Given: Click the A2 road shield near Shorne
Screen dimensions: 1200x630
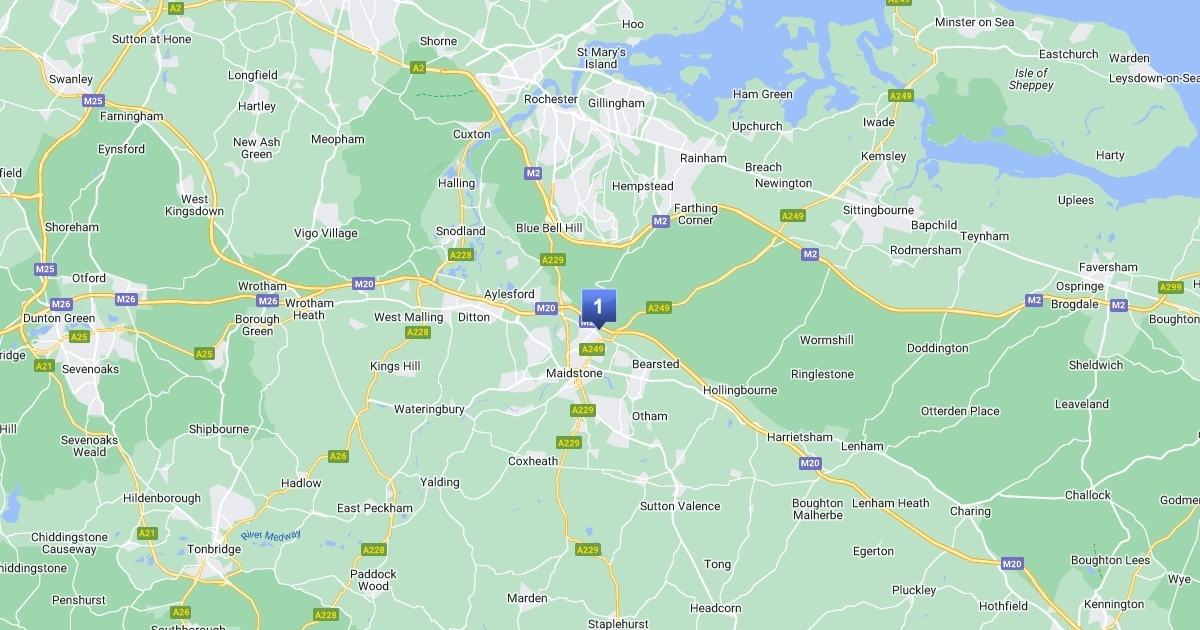Looking at the screenshot, I should [419, 68].
